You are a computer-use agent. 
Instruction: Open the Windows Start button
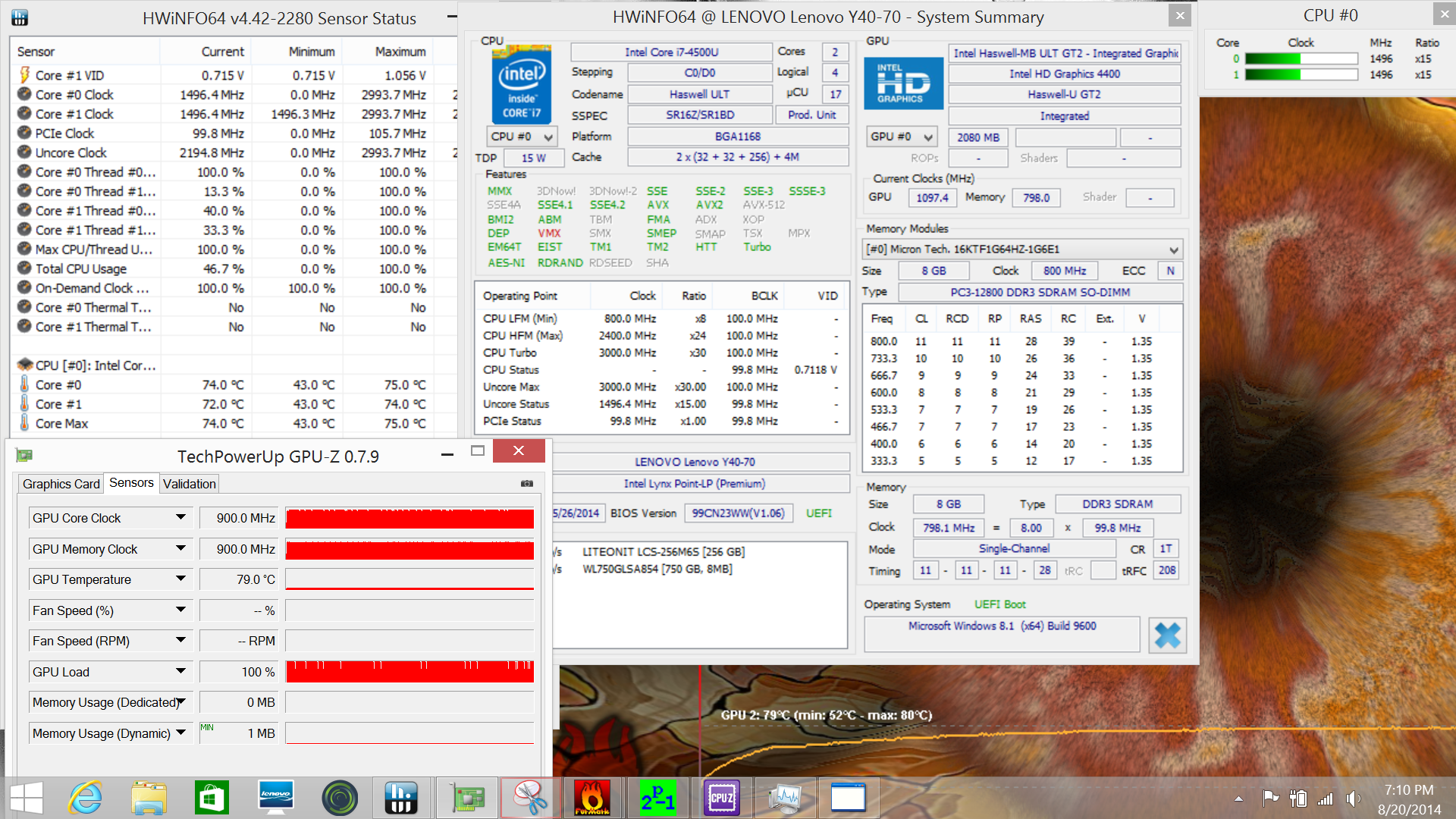tap(27, 798)
